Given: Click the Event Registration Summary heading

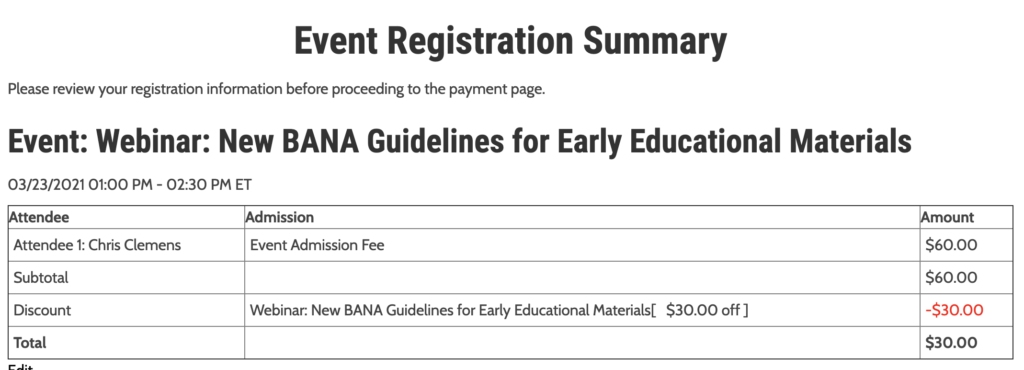Looking at the screenshot, I should coord(510,40).
